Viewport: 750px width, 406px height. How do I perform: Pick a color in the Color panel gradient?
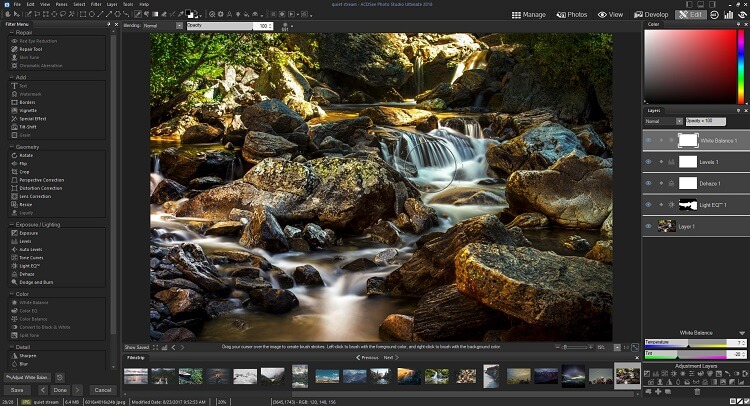pyautogui.click(x=690, y=66)
